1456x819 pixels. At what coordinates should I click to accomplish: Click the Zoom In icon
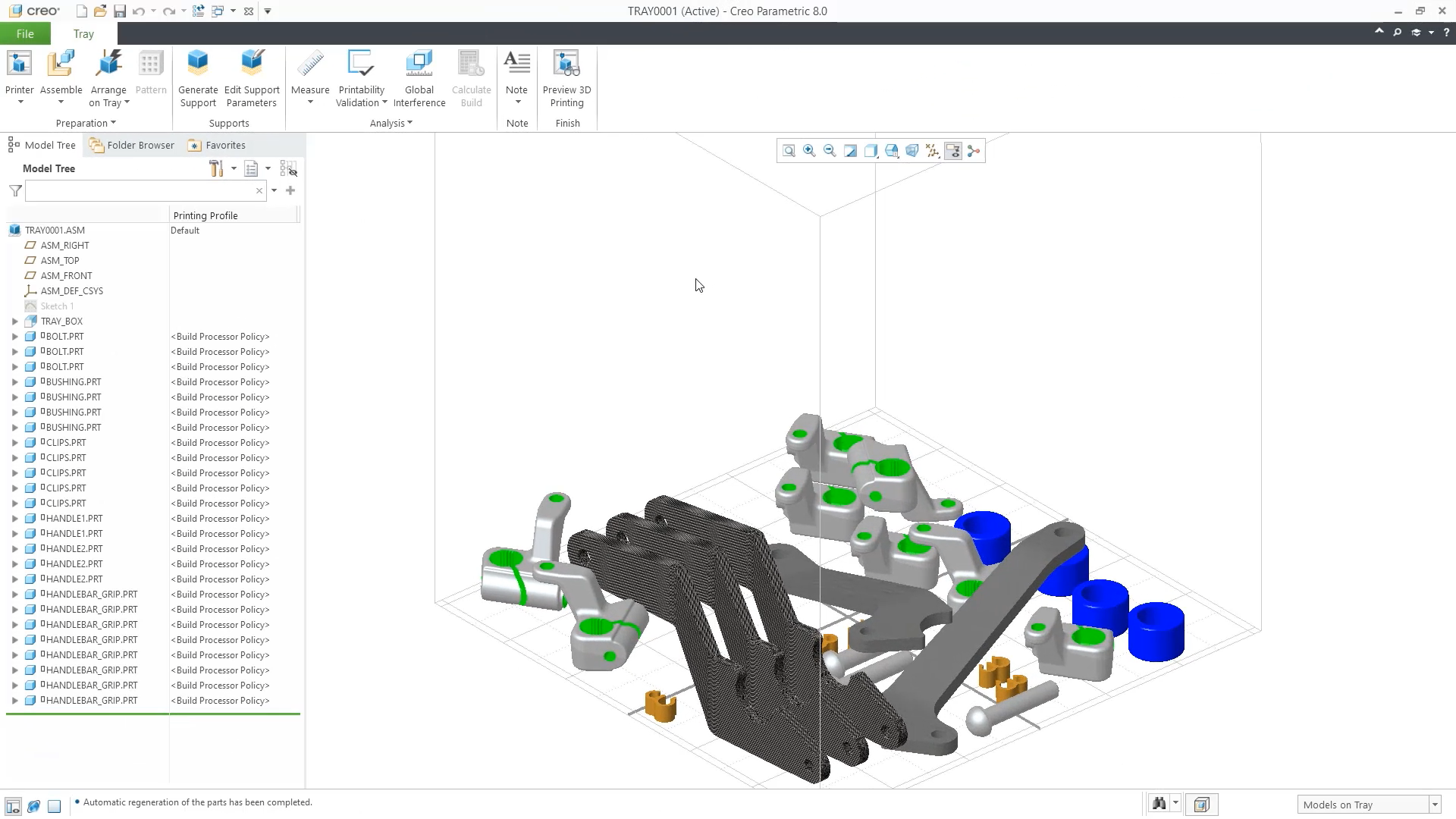pyautogui.click(x=809, y=151)
